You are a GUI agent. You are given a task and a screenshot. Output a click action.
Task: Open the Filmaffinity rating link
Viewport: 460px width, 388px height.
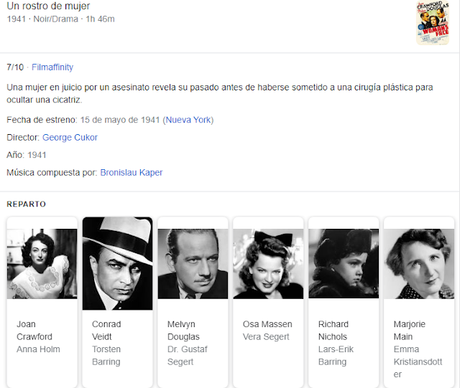52,67
